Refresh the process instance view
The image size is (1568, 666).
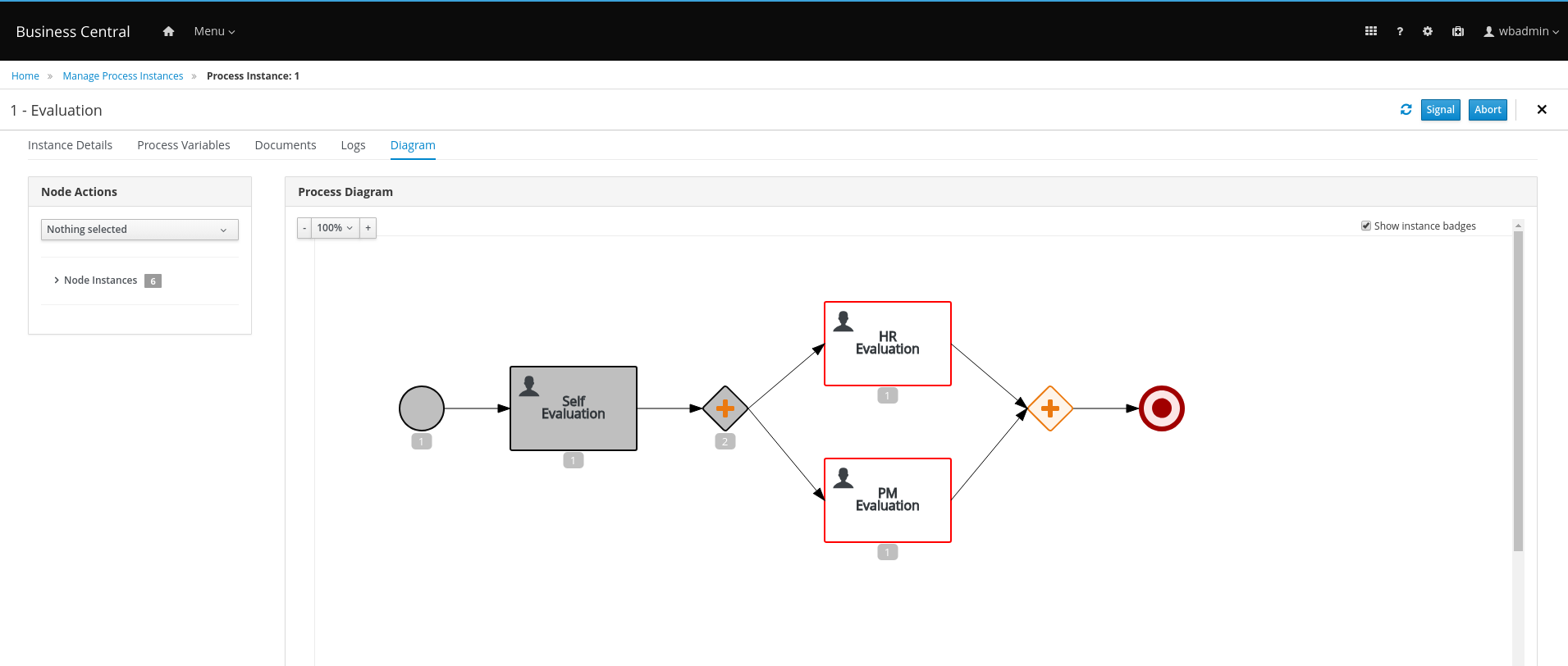1406,110
